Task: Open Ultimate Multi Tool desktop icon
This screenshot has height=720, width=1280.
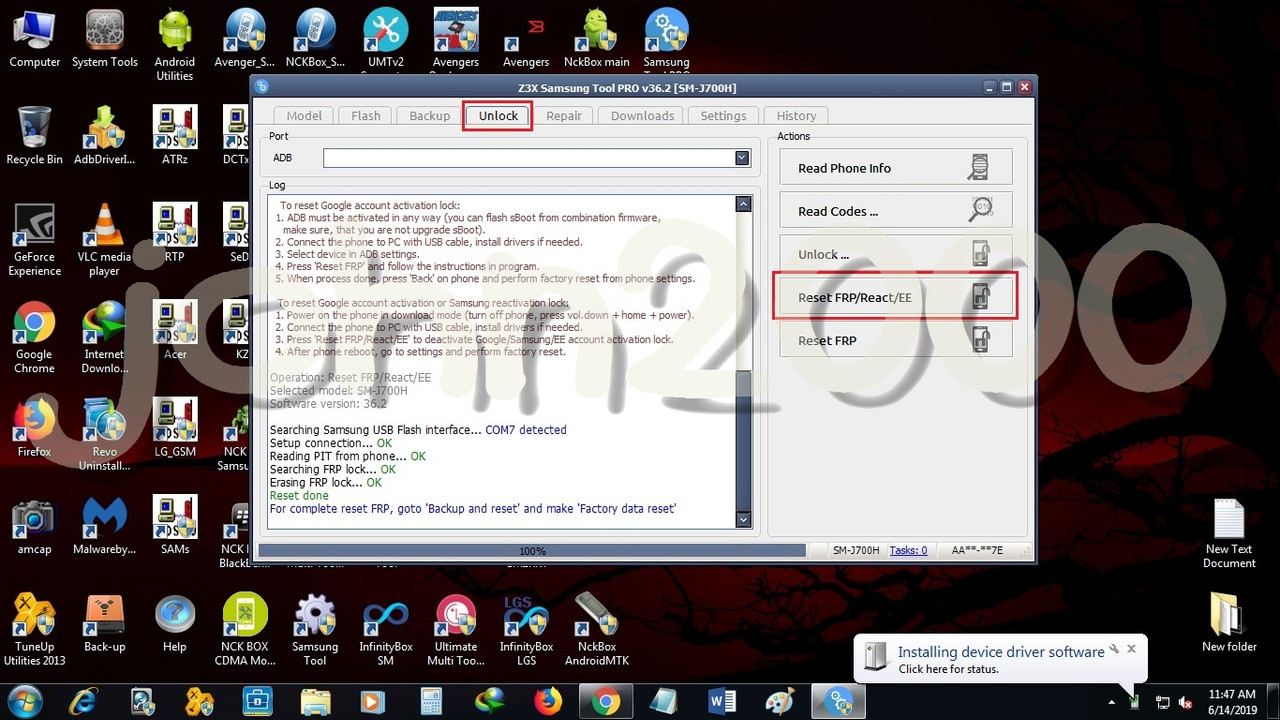Action: pos(455,630)
